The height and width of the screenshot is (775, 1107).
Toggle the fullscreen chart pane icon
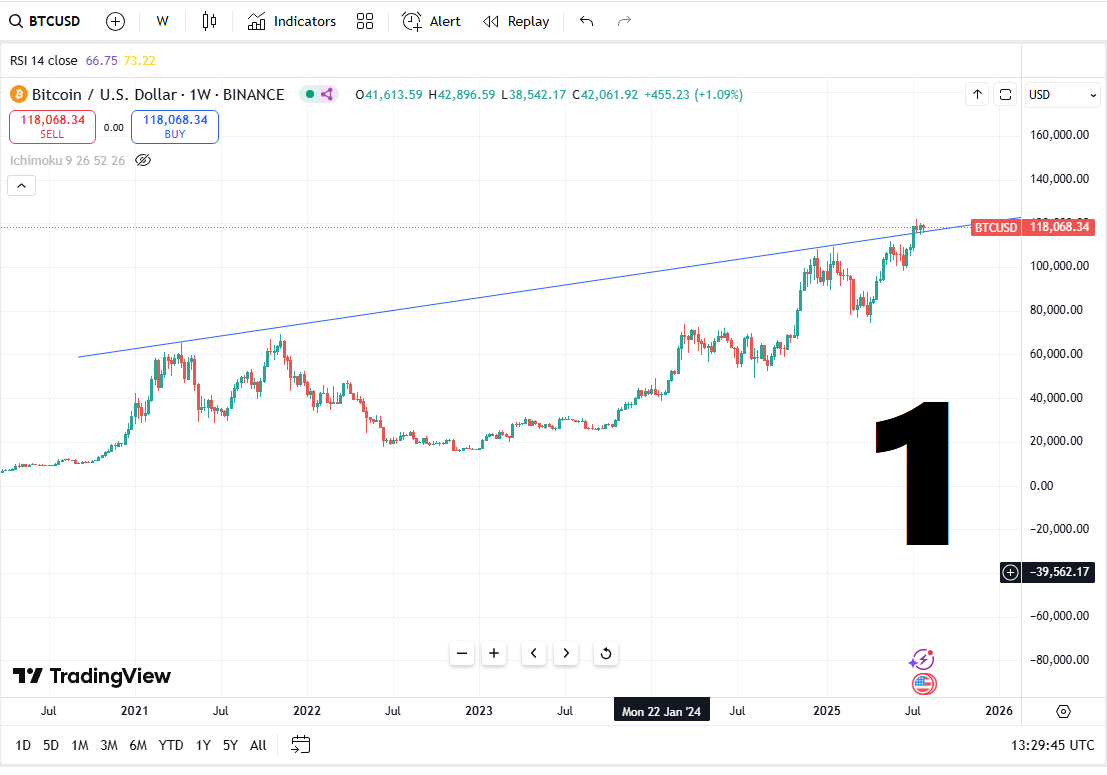(x=1005, y=95)
